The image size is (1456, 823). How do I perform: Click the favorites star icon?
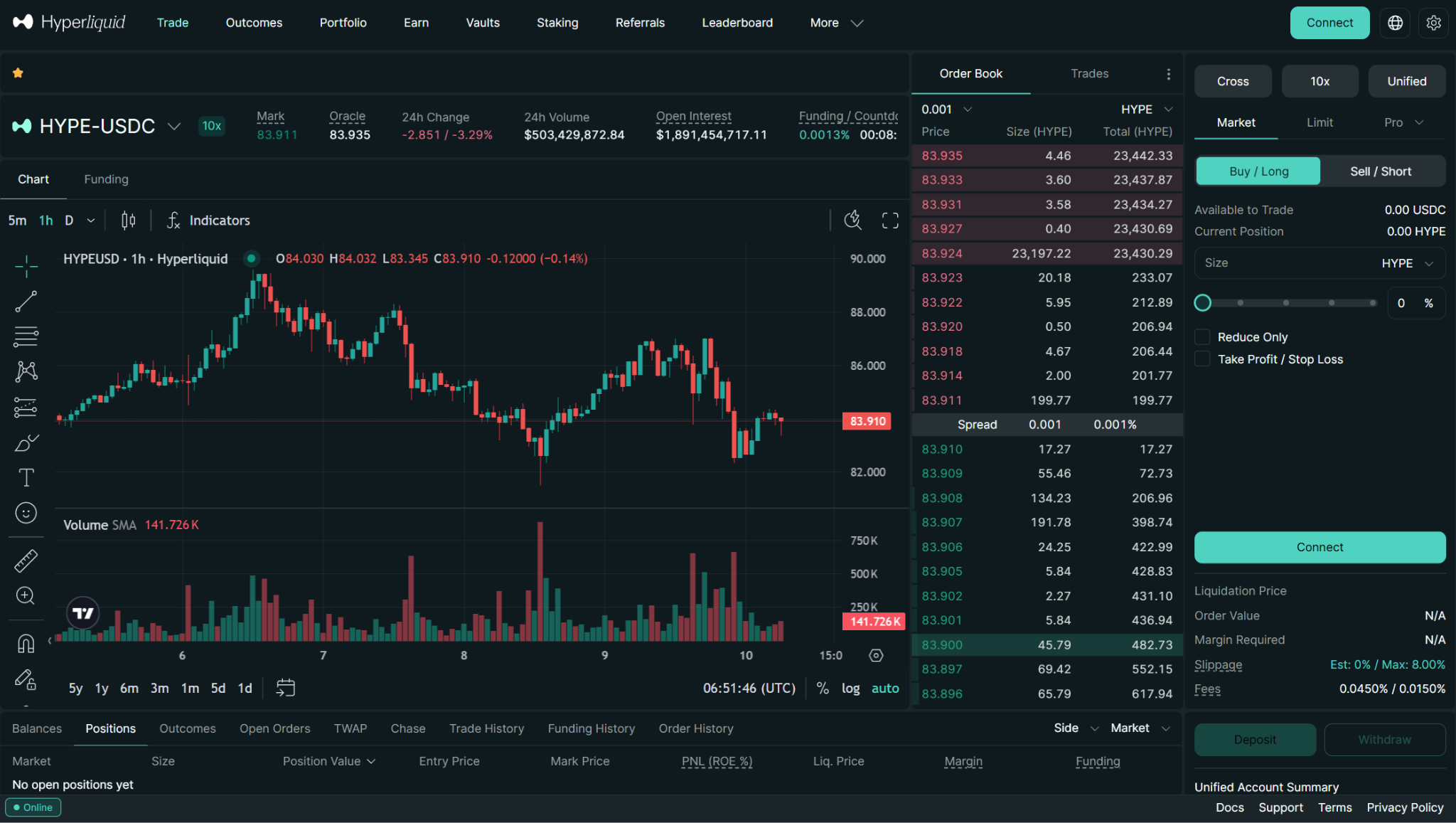18,73
